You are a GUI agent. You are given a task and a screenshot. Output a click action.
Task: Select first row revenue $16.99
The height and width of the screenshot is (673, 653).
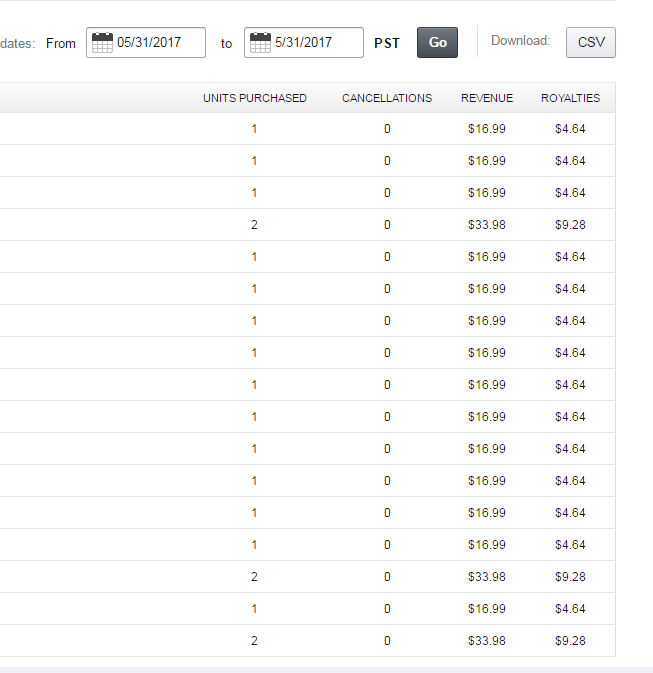(x=487, y=129)
